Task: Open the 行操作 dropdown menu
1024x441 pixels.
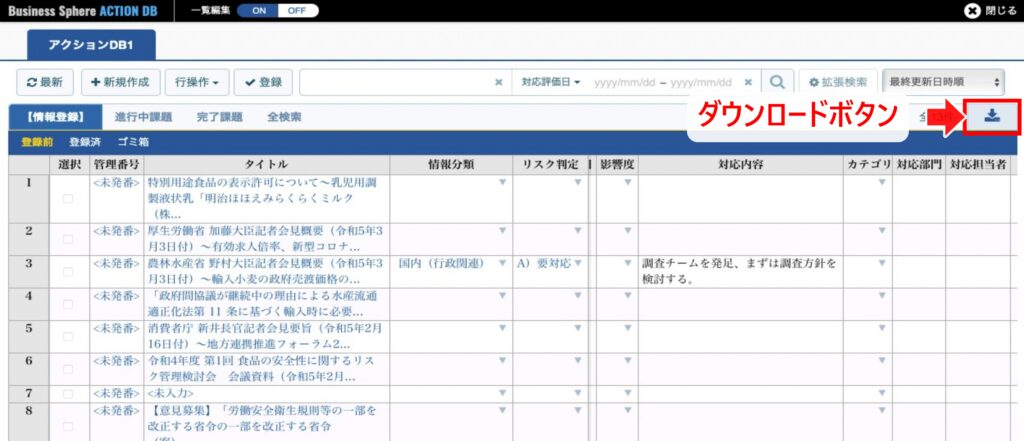Action: pyautogui.click(x=200, y=82)
